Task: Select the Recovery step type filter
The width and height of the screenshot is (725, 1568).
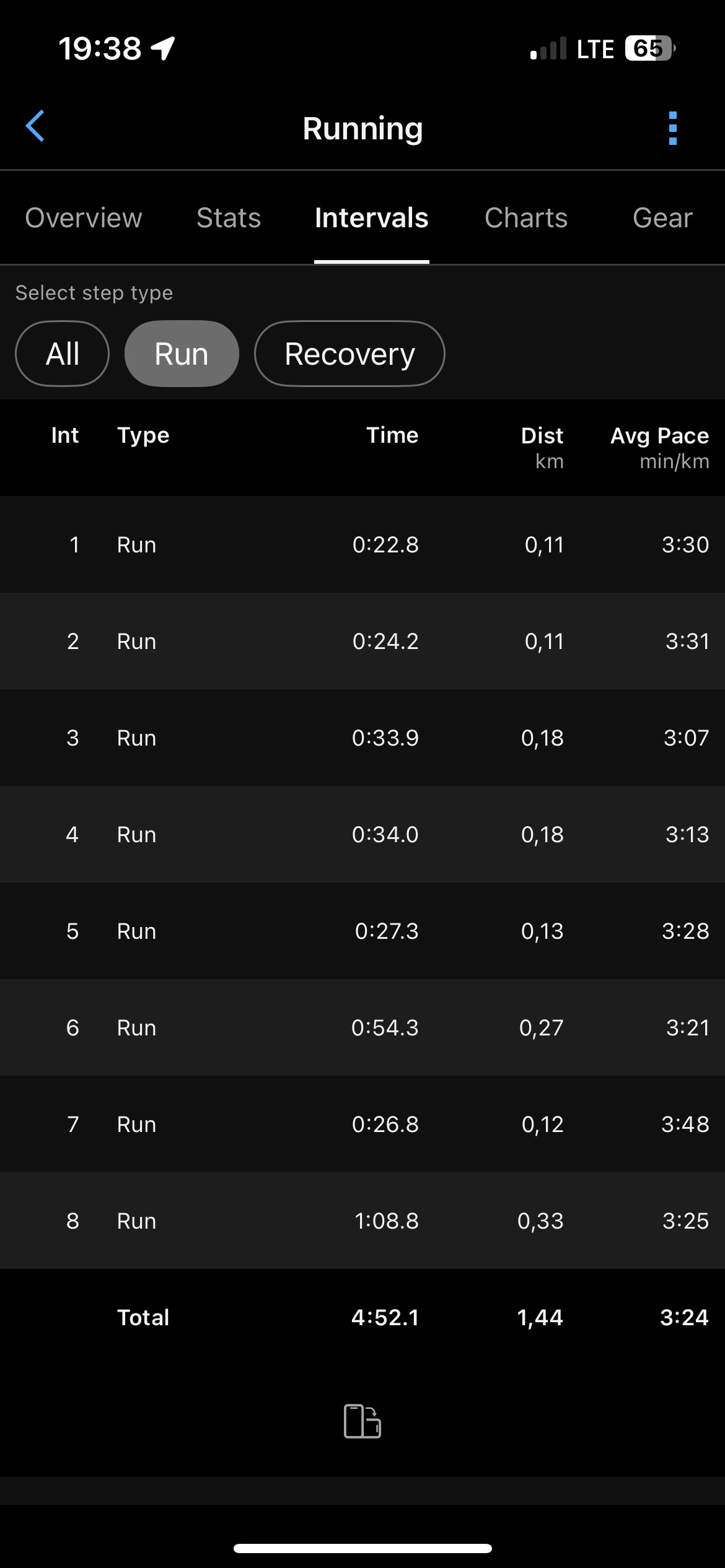Action: coord(349,354)
